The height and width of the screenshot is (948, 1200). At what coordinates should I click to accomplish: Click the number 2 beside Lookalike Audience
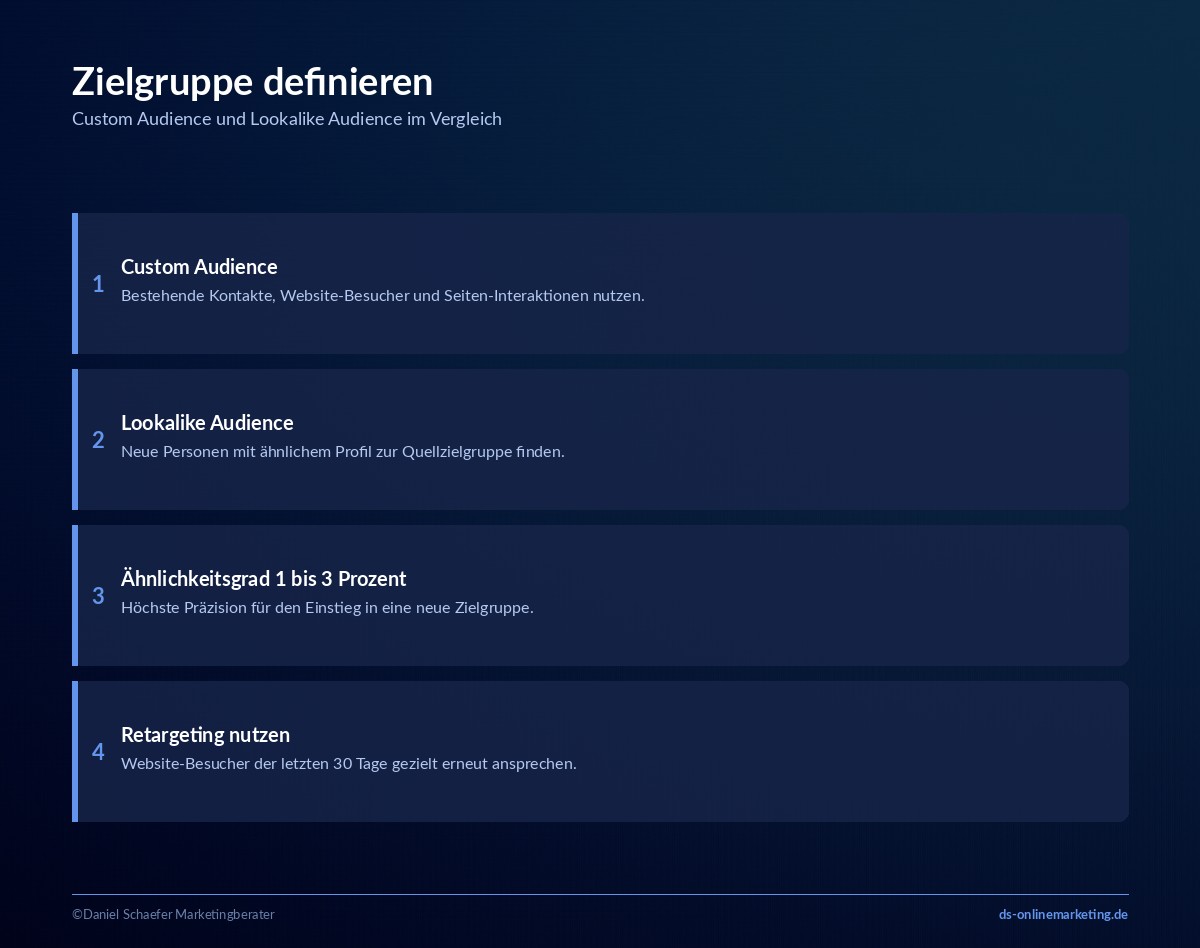98,440
